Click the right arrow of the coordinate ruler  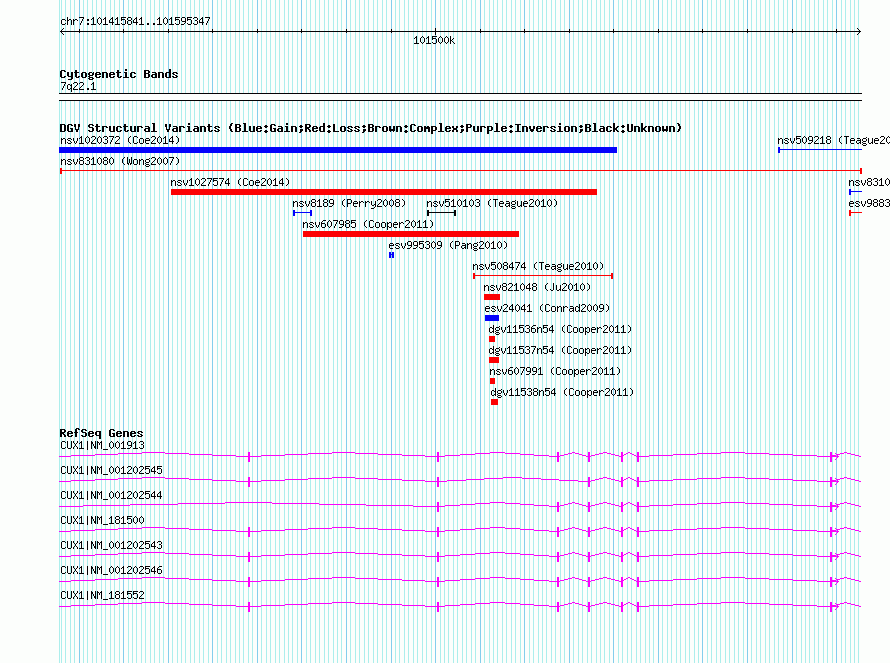tap(858, 32)
